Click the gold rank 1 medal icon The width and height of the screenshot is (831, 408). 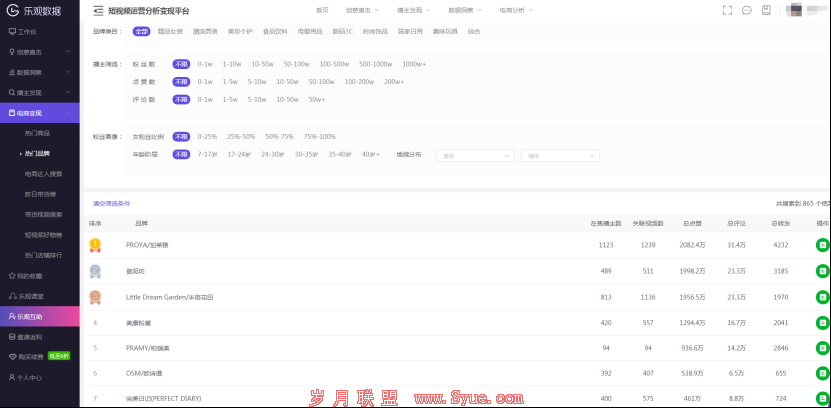pyautogui.click(x=95, y=245)
